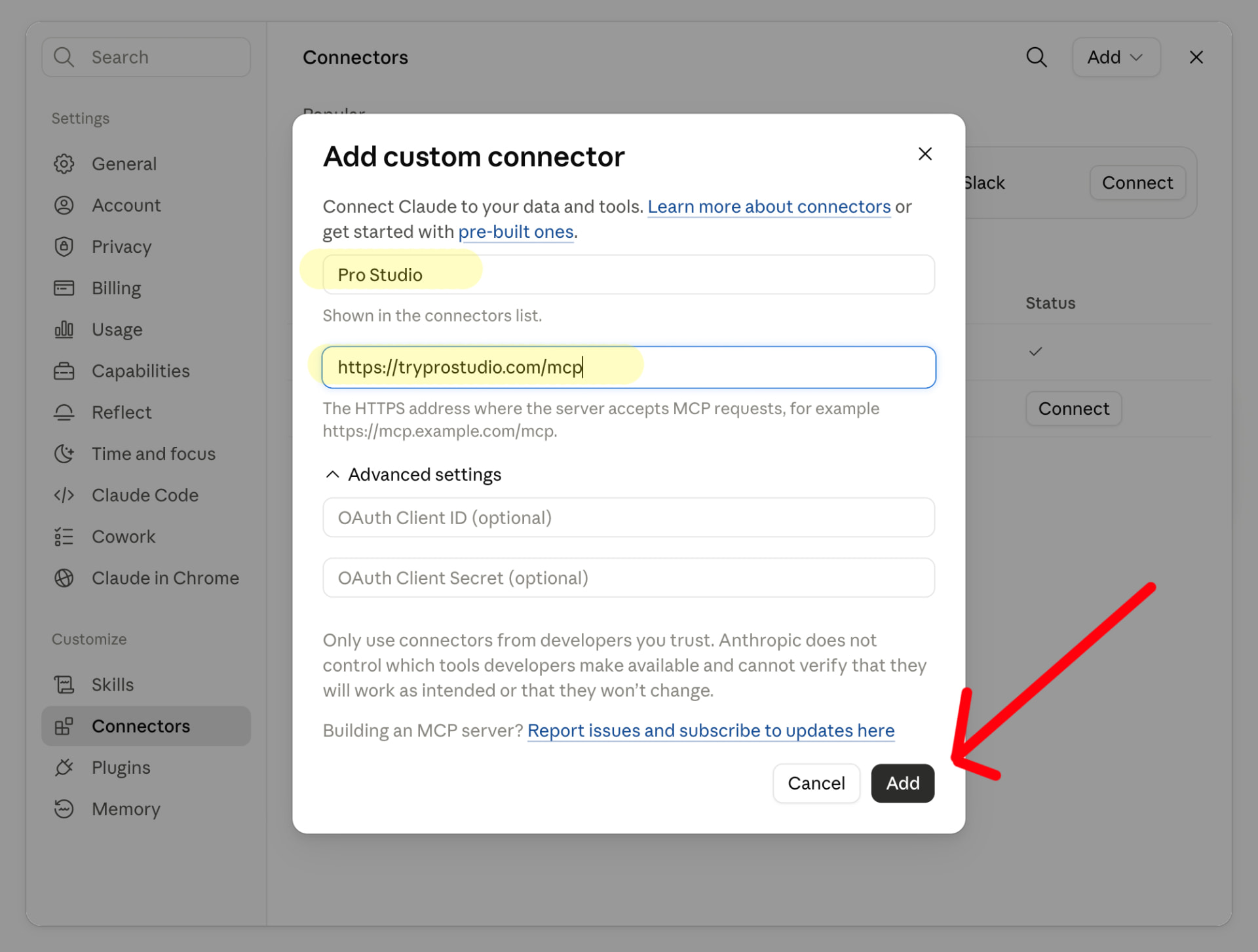Close the Add custom connector dialog
Screen dimensions: 1258x952
pos(924,154)
